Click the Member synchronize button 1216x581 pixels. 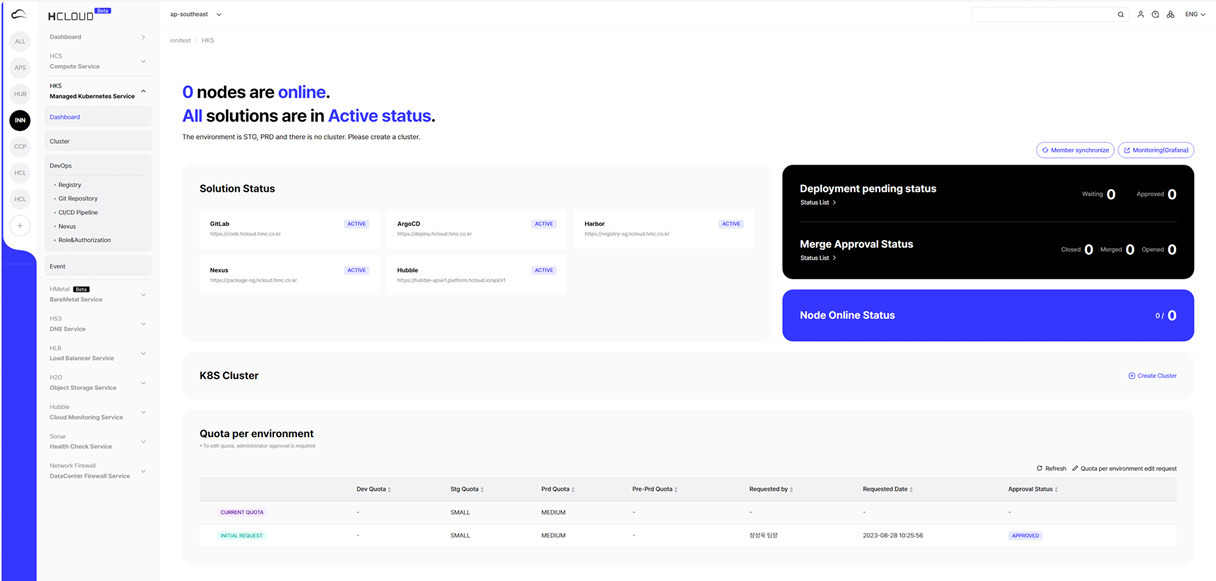click(x=1074, y=150)
